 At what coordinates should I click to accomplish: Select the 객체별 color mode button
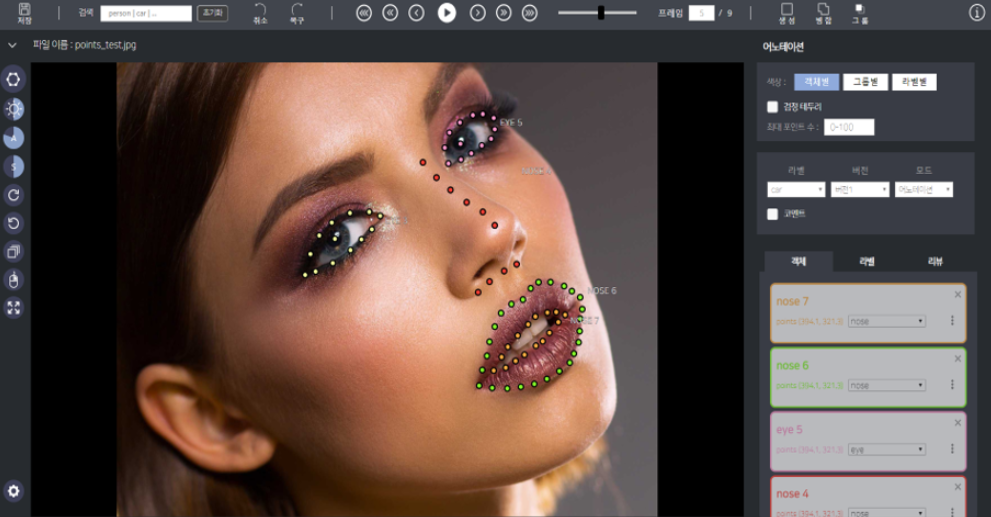817,82
